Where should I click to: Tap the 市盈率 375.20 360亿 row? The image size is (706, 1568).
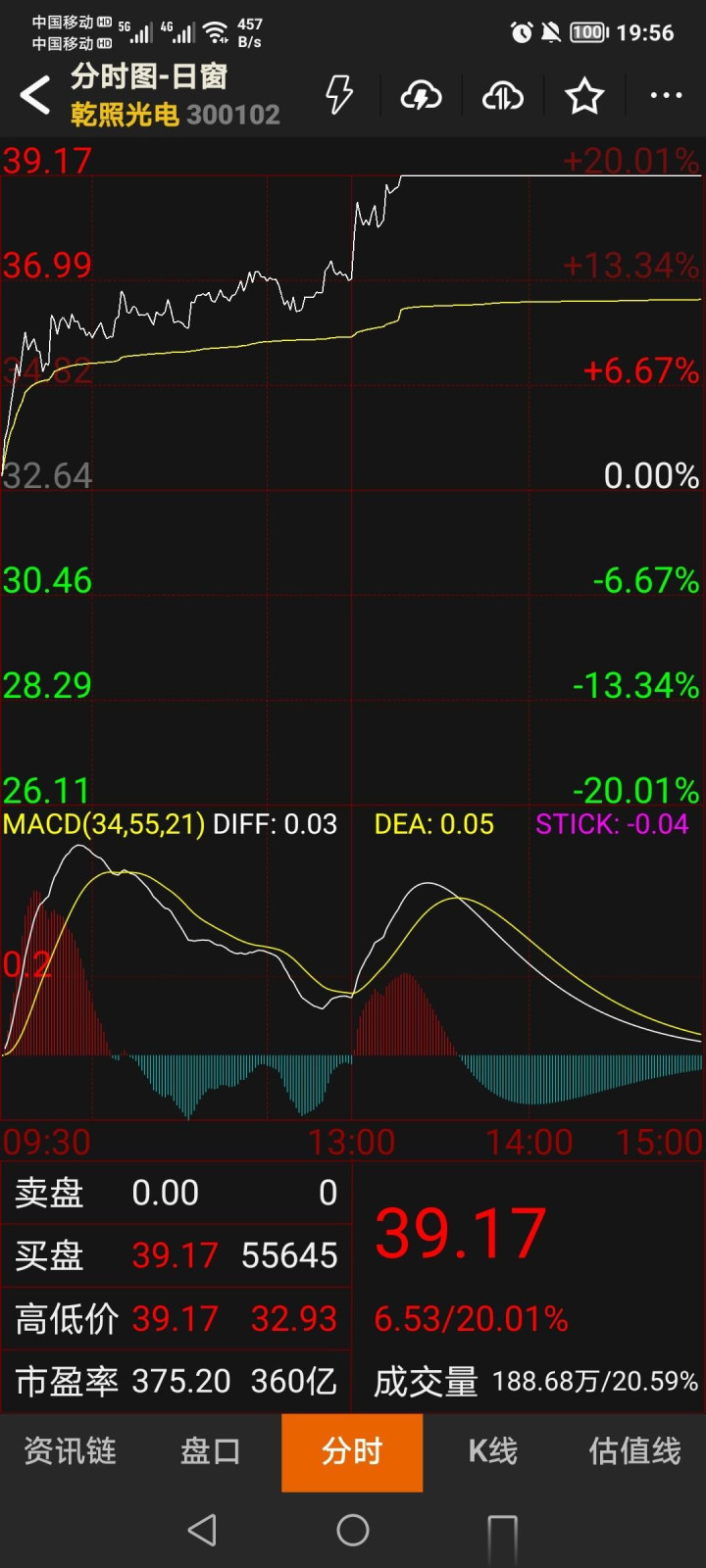point(176,1381)
